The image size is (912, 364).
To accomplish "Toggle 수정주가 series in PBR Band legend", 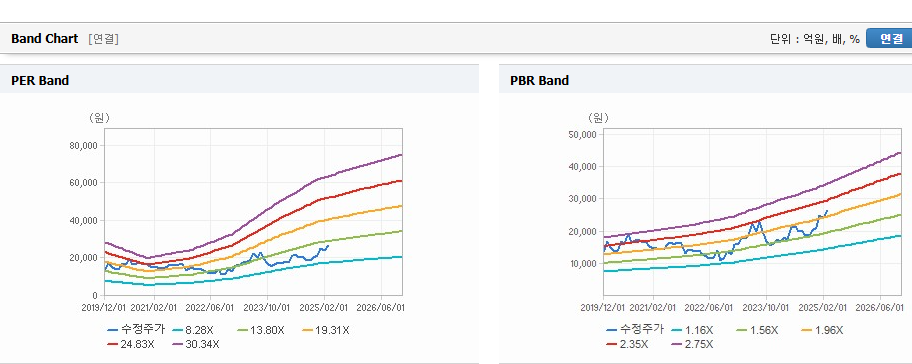I will (635, 330).
